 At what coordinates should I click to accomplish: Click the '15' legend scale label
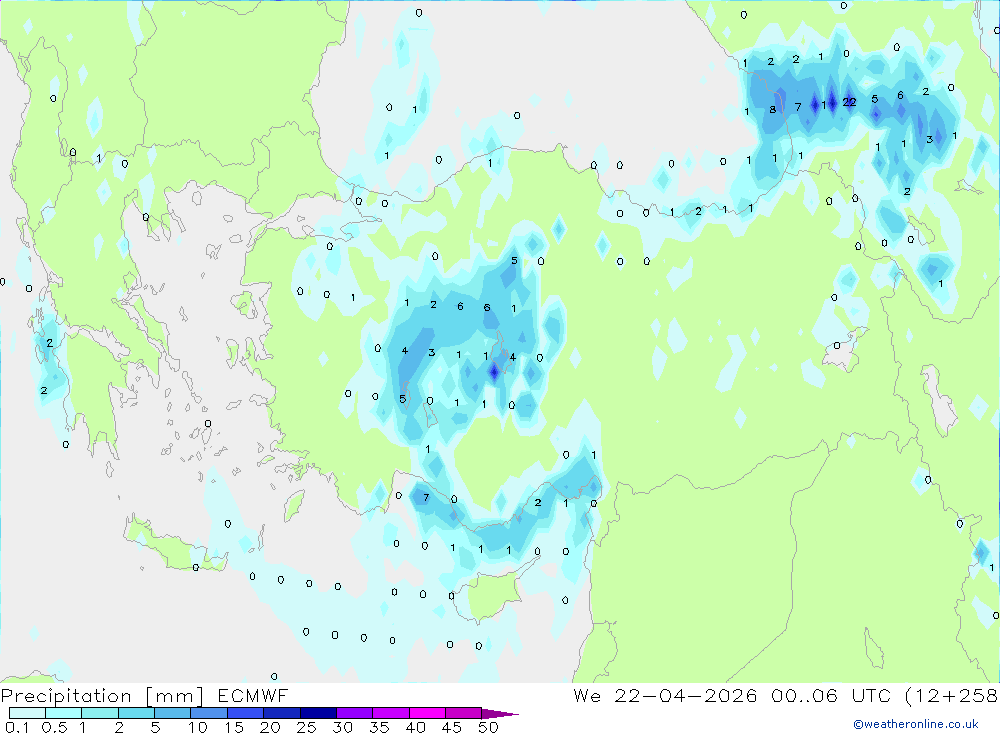click(x=234, y=727)
